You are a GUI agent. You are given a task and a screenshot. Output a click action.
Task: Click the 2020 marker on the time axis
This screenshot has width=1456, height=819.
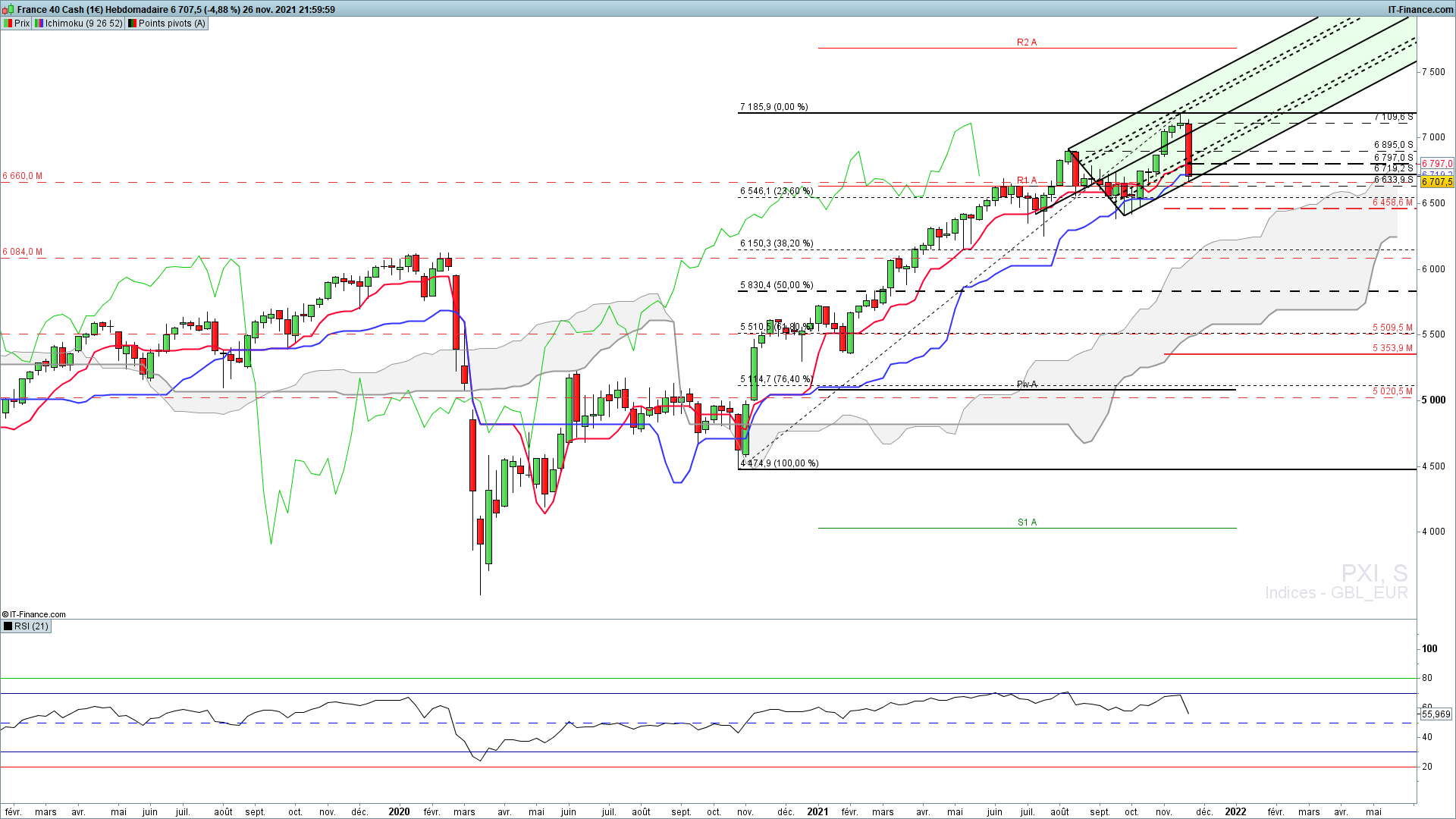click(x=399, y=811)
